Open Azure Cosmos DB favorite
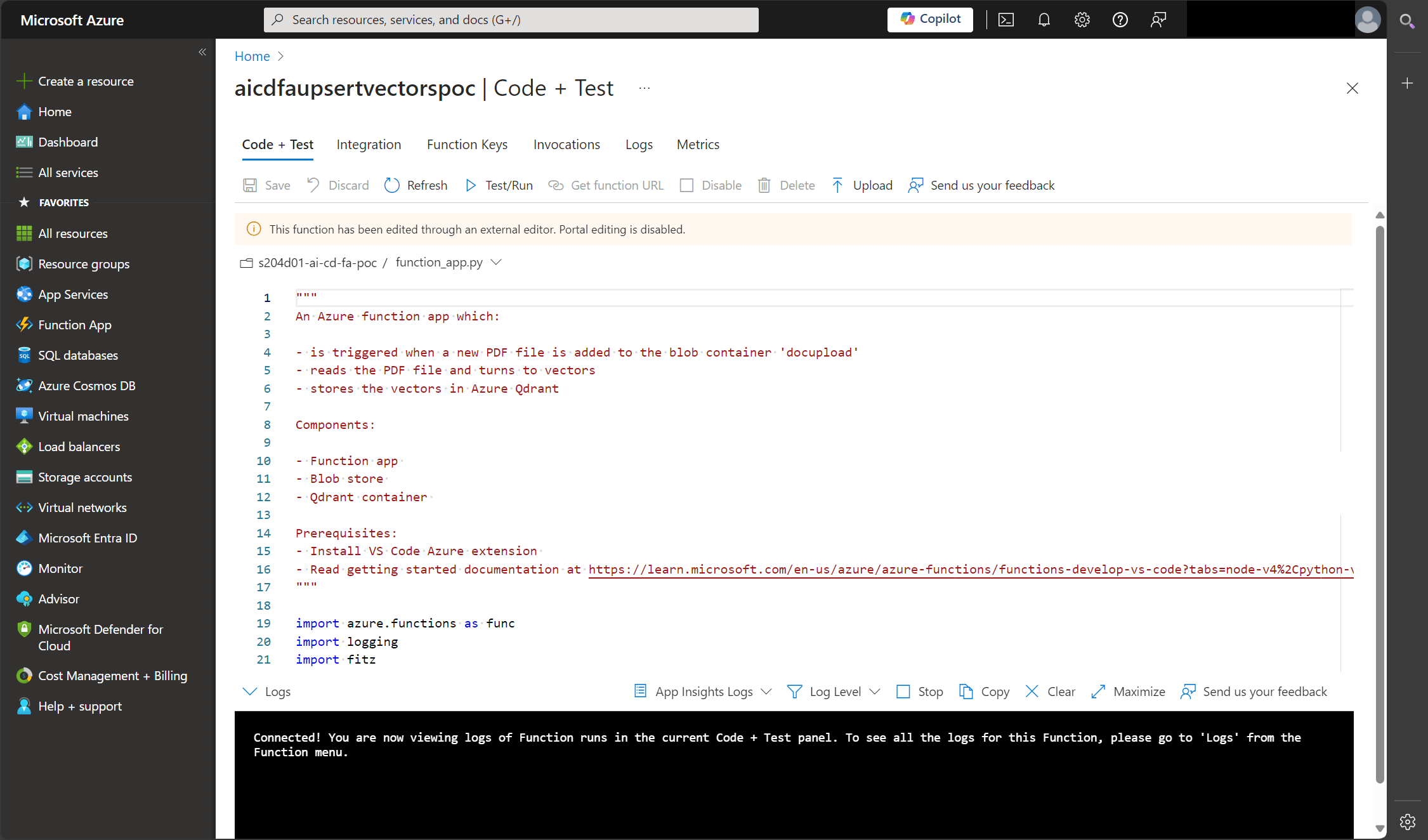The width and height of the screenshot is (1428, 840). (x=87, y=386)
